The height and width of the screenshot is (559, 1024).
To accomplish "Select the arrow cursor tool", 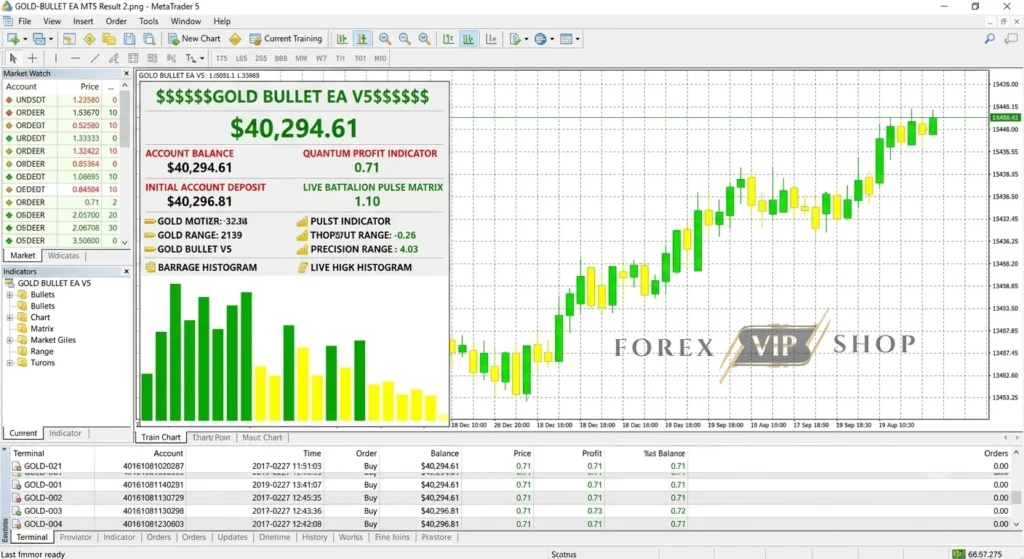I will tap(12, 58).
